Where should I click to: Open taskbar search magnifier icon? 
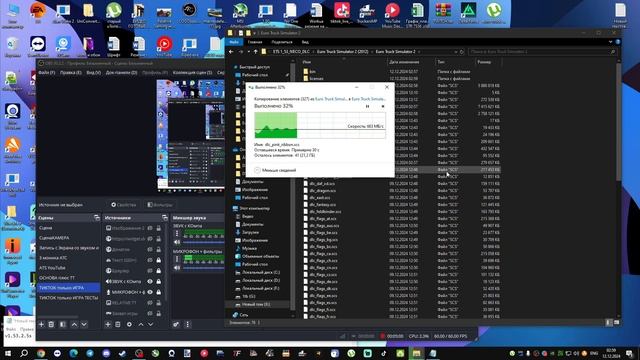click(x=24, y=353)
